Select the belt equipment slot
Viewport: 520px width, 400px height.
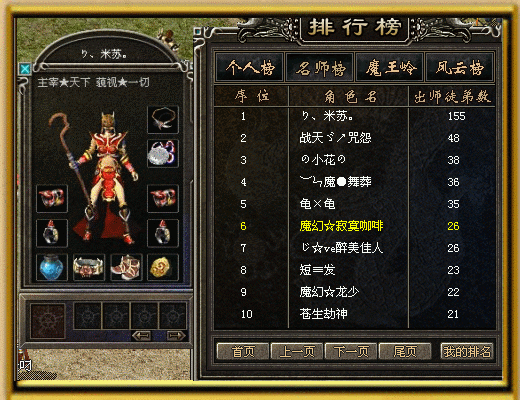(89, 267)
